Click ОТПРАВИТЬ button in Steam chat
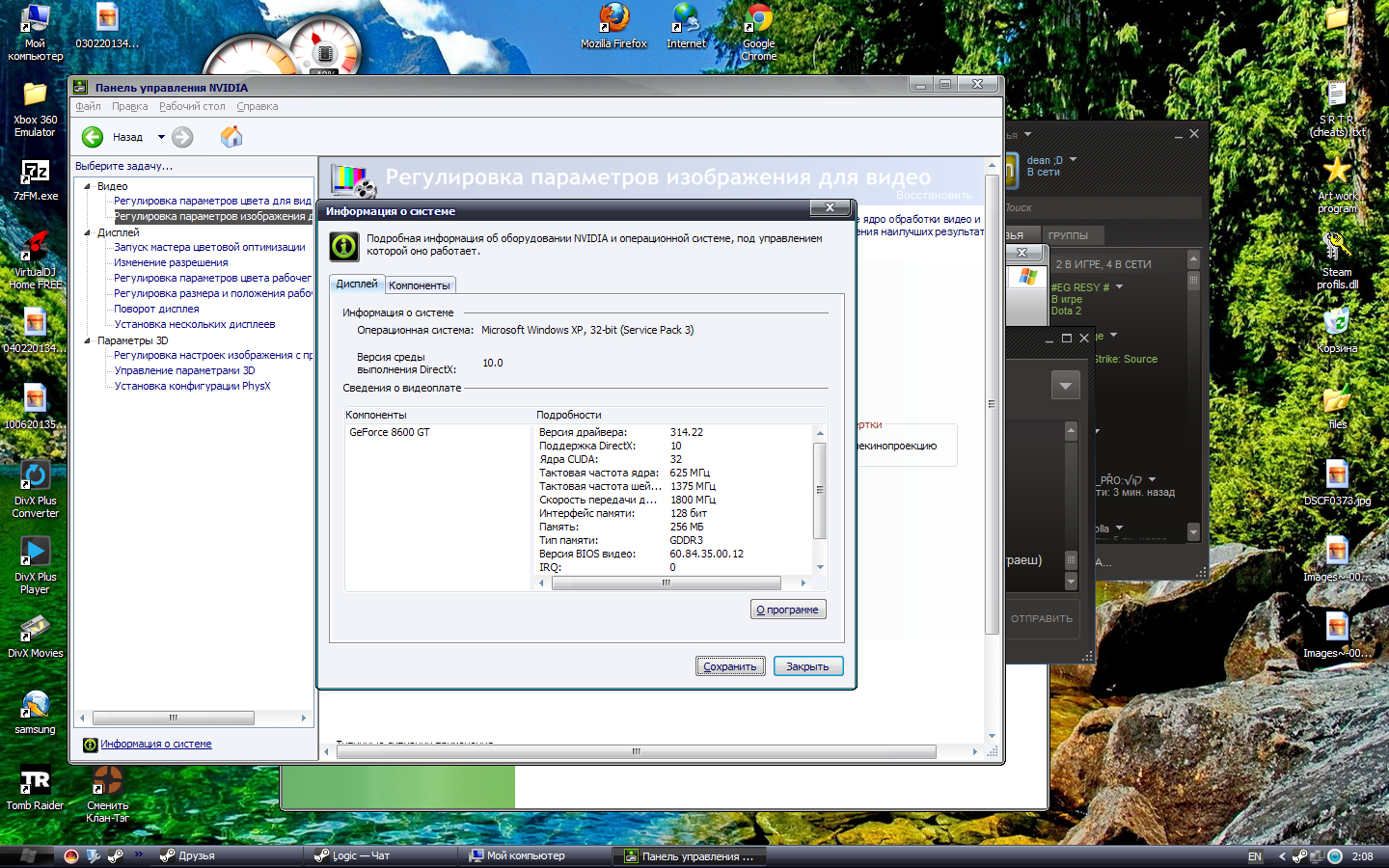Viewport: 1389px width, 868px height. point(1042,618)
